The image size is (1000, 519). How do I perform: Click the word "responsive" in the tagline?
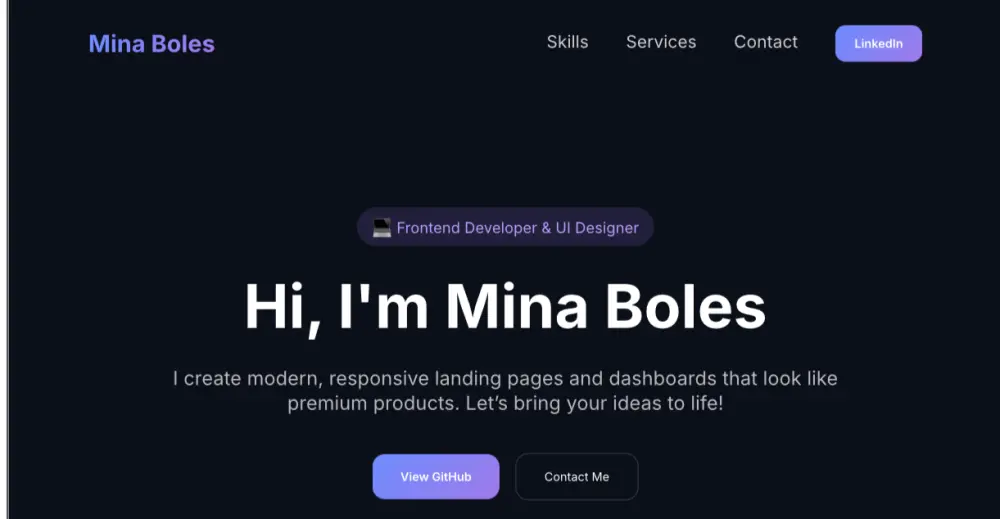[x=376, y=379]
